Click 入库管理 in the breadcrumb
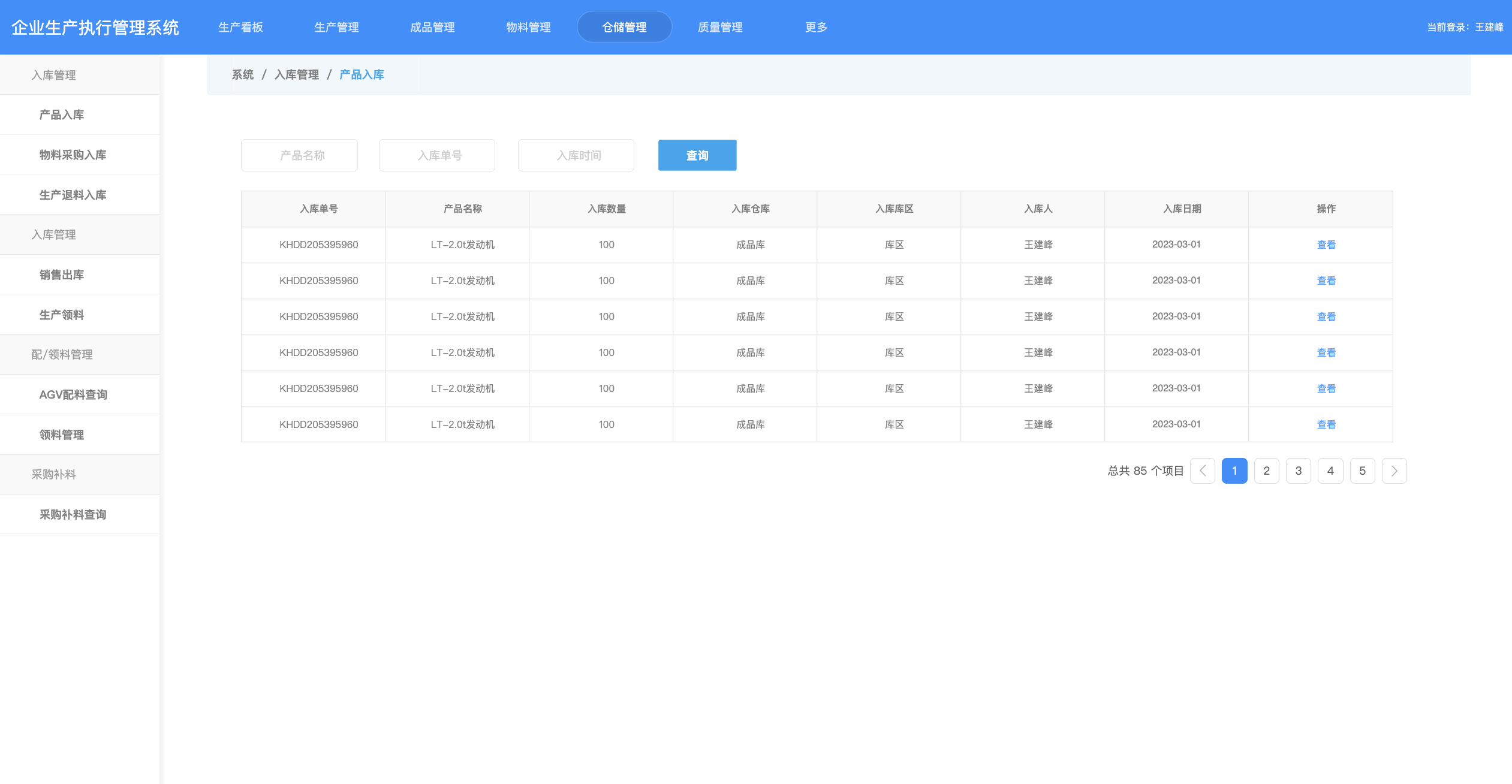 tap(296, 74)
